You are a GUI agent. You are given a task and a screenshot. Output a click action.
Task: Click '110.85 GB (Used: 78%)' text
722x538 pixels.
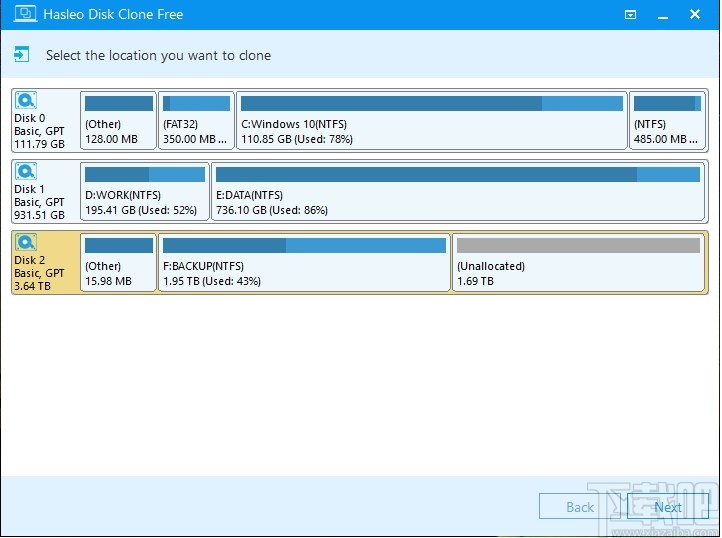pyautogui.click(x=297, y=139)
